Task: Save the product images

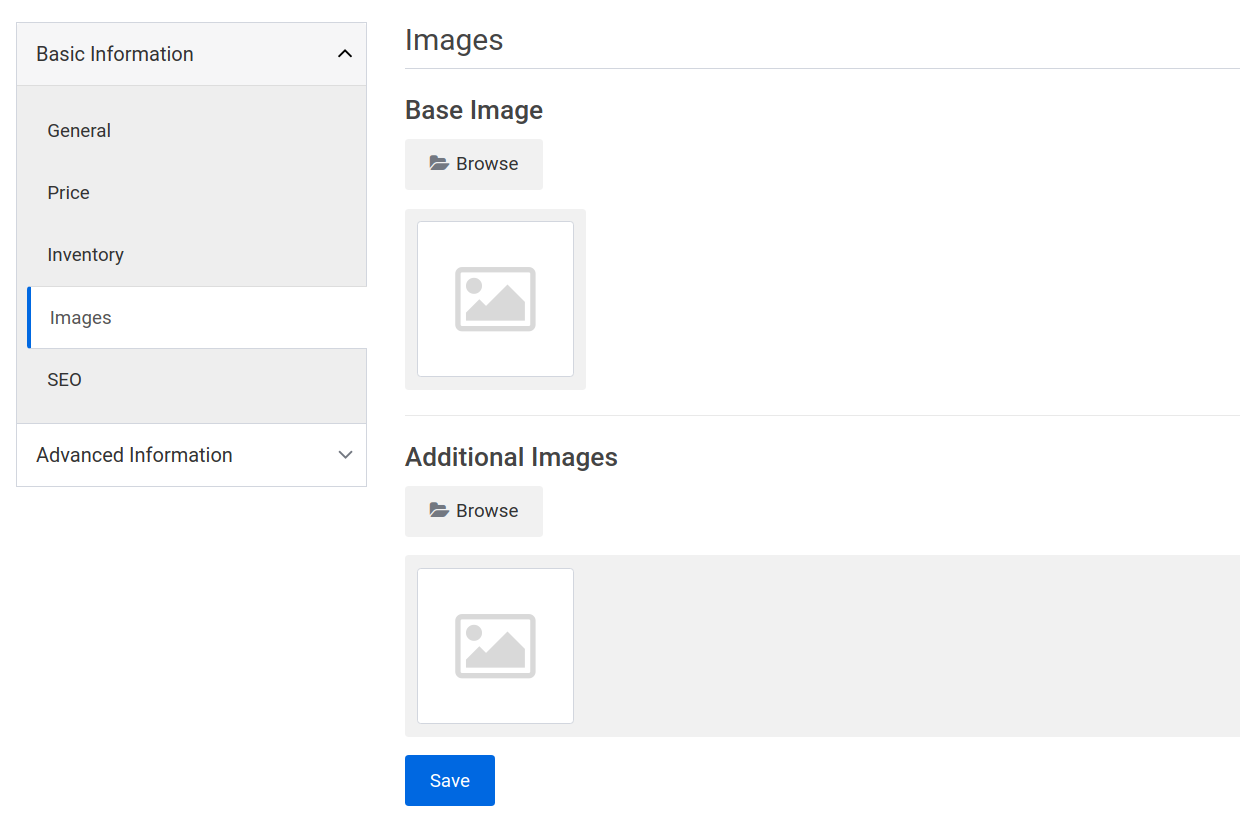Action: (449, 780)
